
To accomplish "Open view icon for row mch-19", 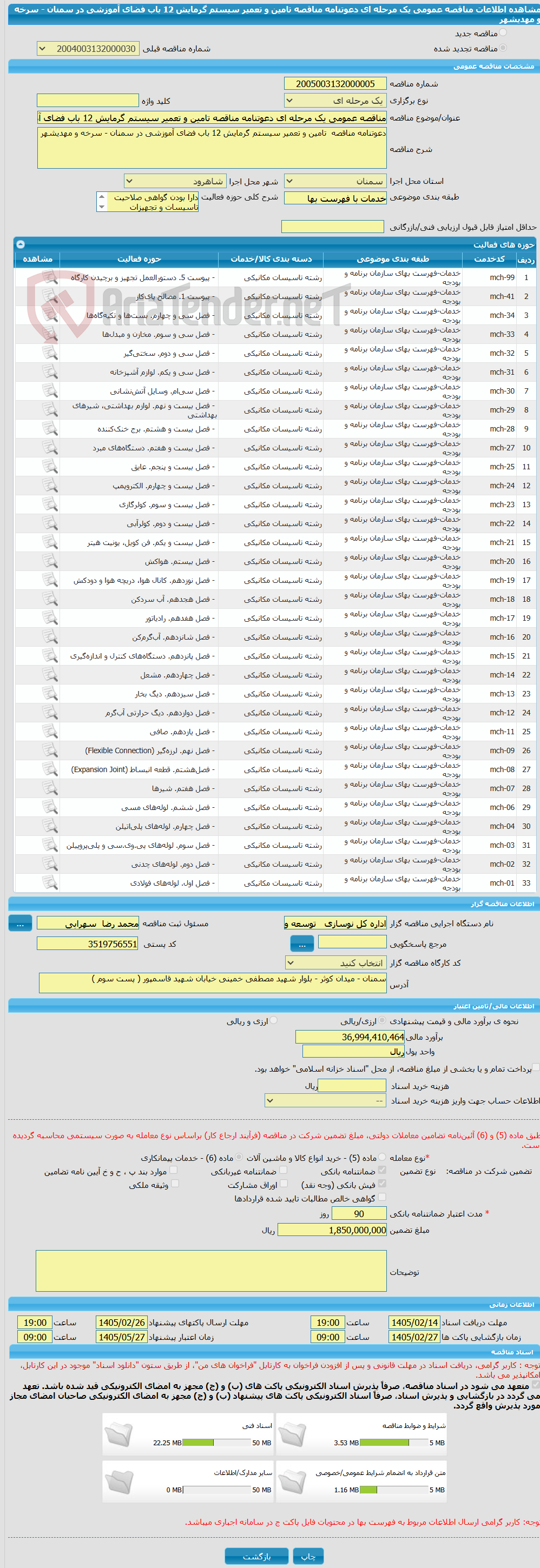I will click(50, 580).
